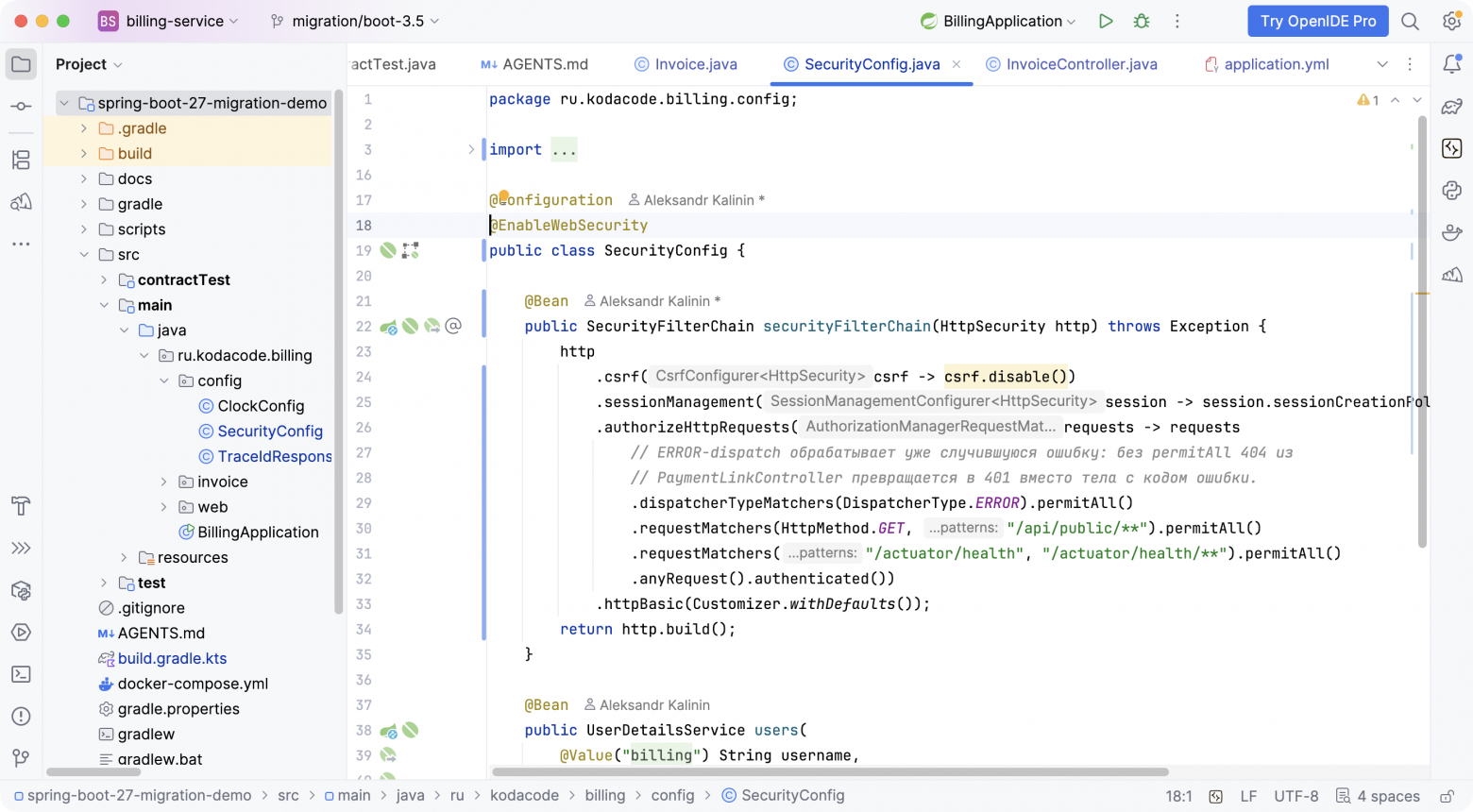Click the Debug bug icon
Image resolution: width=1473 pixels, height=812 pixels.
click(x=1142, y=21)
